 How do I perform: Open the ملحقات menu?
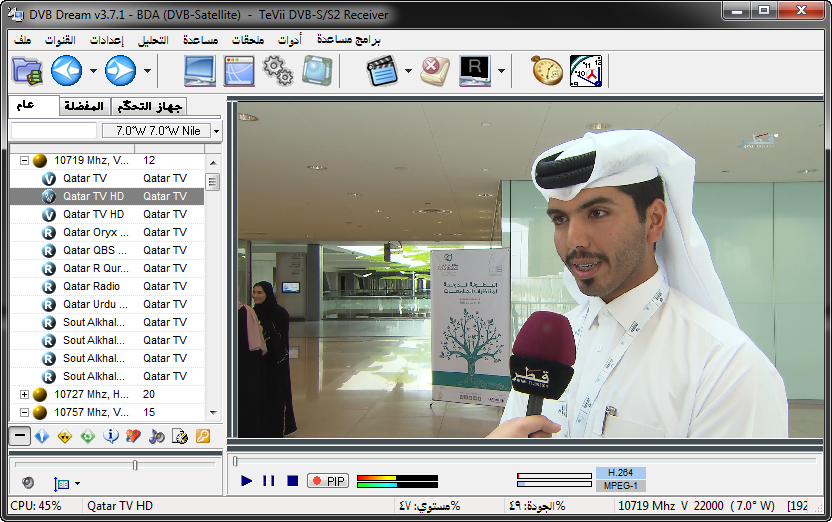248,40
